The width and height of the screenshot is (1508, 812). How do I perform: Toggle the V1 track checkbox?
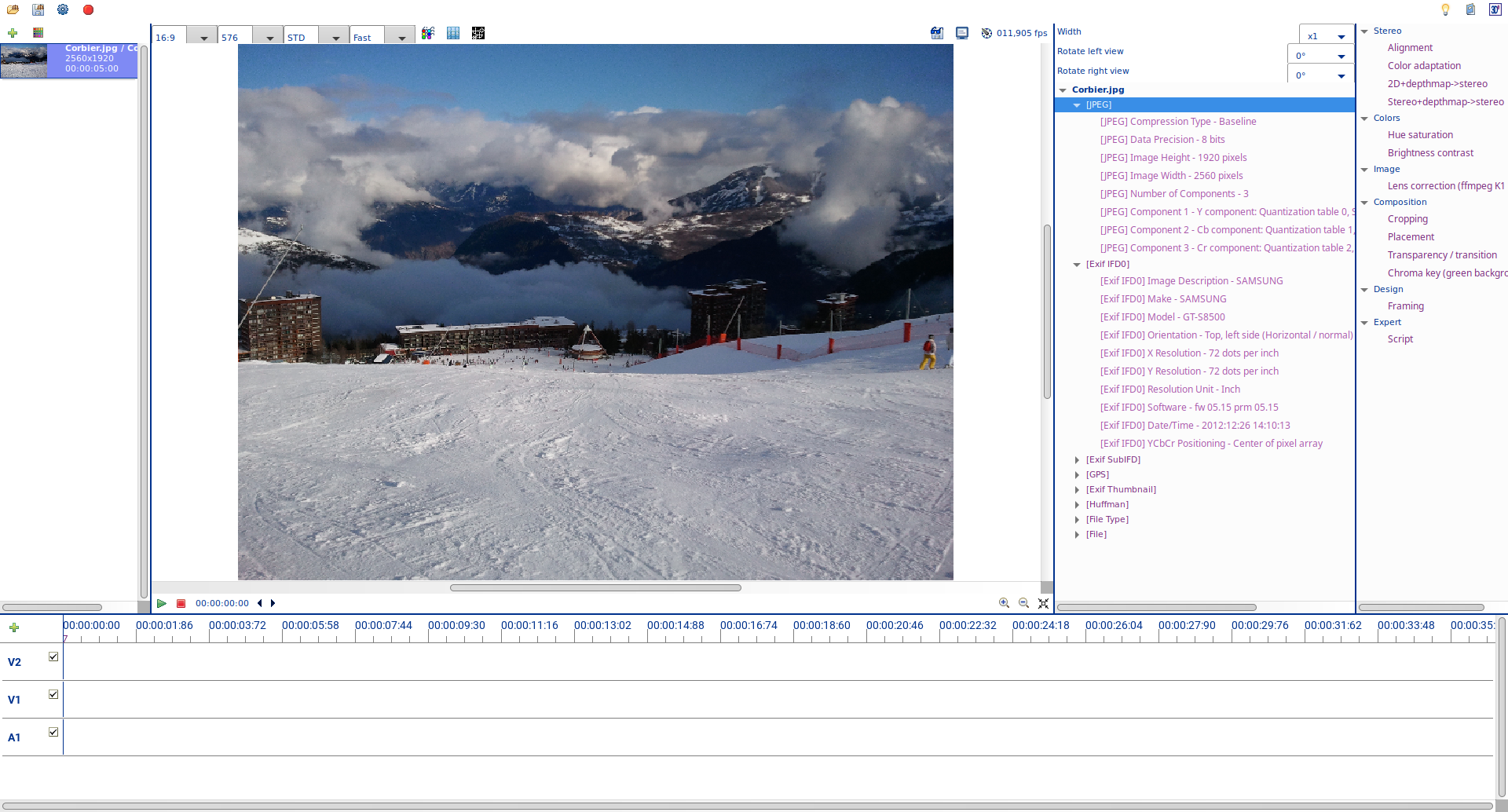tap(53, 694)
